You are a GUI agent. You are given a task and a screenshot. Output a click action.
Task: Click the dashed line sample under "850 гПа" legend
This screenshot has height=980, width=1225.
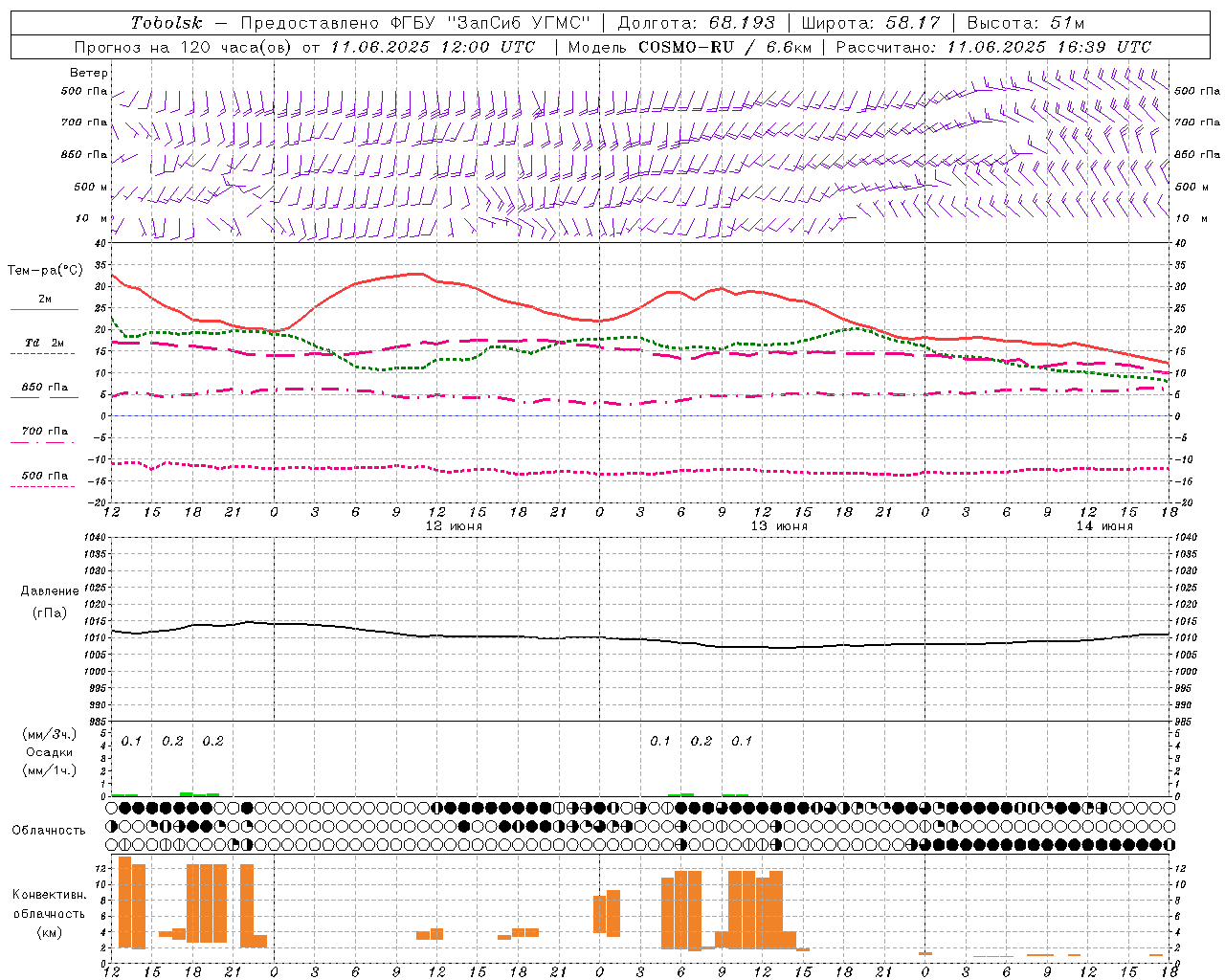[x=44, y=397]
